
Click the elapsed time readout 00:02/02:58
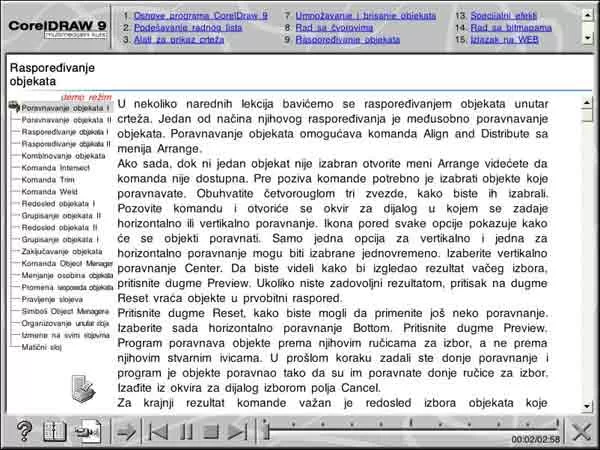[x=535, y=439]
